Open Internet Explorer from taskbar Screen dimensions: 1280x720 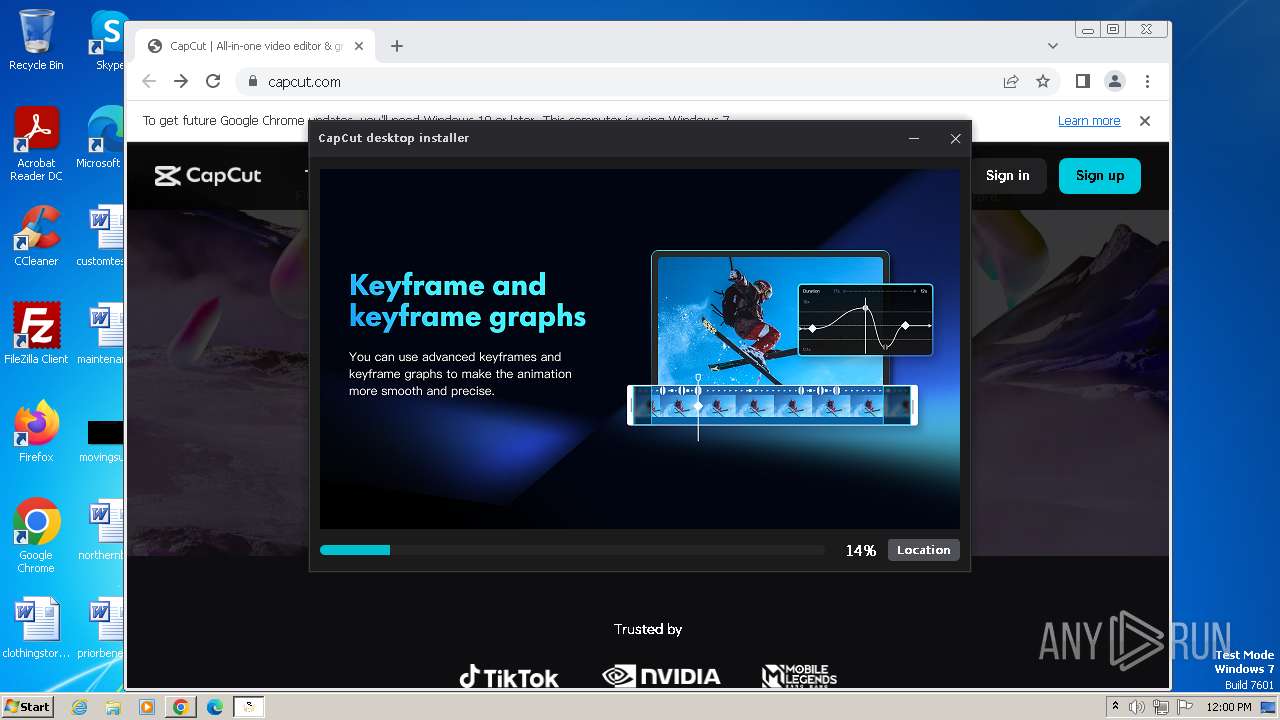tap(80, 707)
